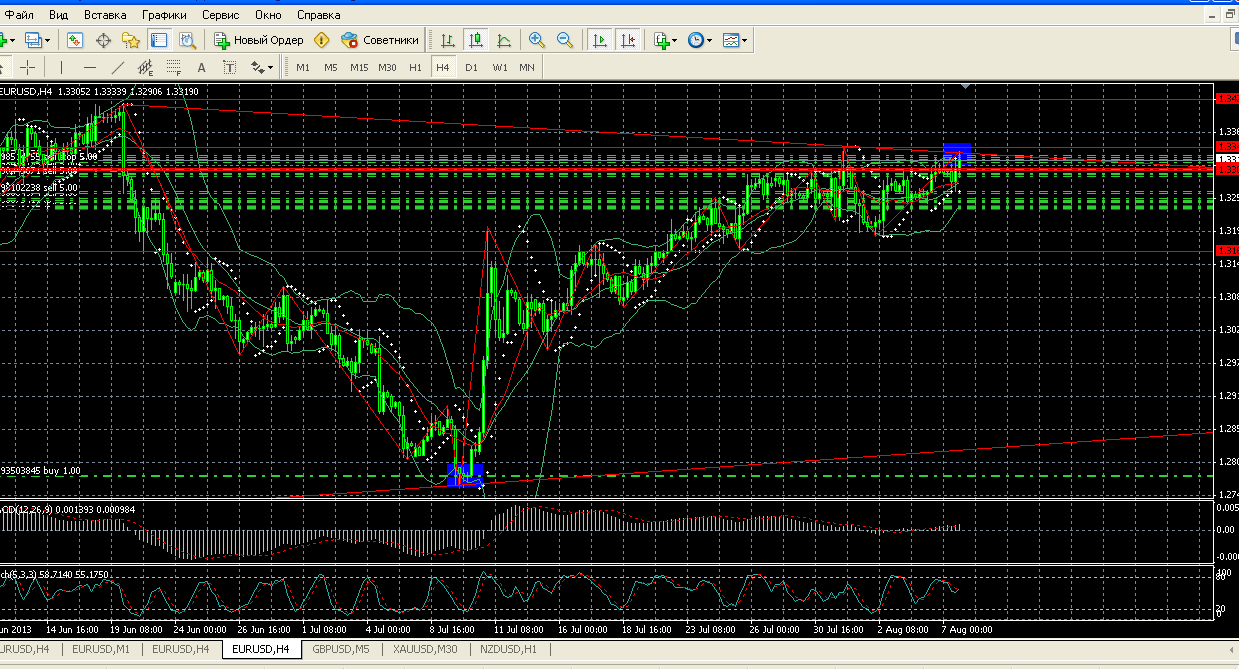The width and height of the screenshot is (1239, 669).
Task: Open the templates dropdown
Action: pos(735,40)
